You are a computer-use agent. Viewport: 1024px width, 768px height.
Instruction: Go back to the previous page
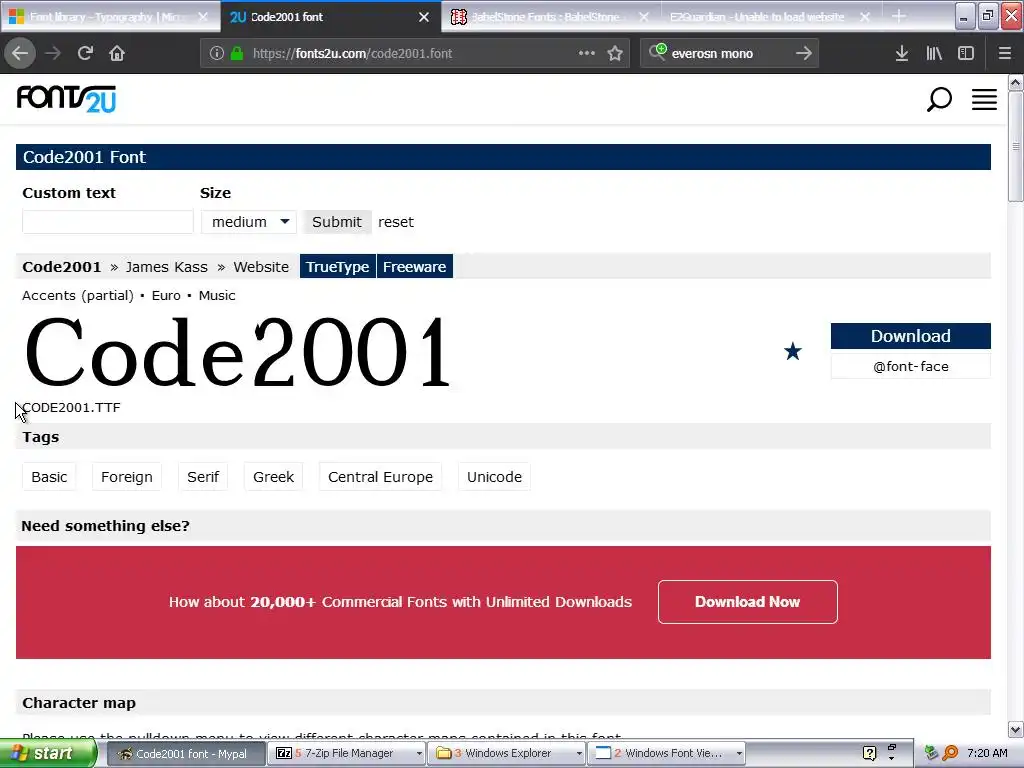pos(20,54)
